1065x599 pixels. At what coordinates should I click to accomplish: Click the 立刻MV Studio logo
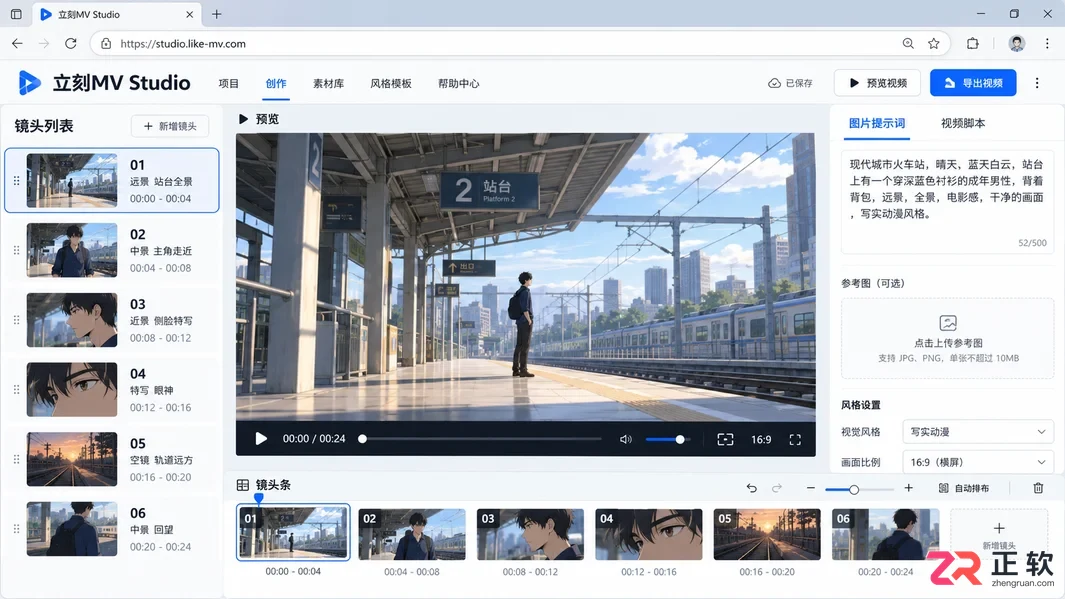[x=104, y=83]
